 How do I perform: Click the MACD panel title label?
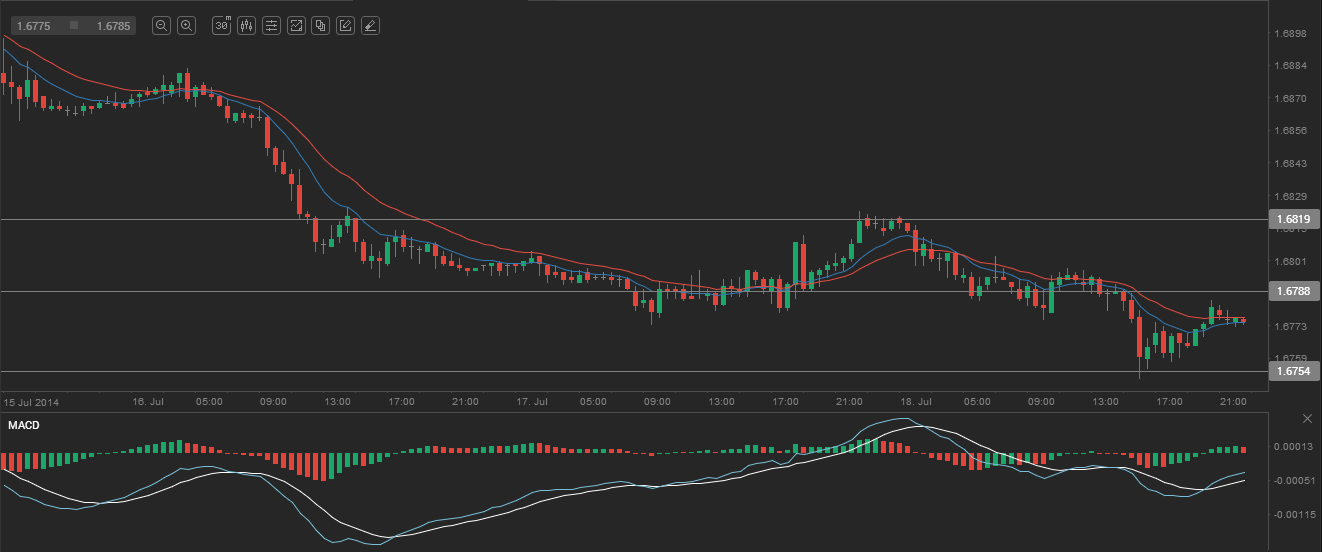23,426
